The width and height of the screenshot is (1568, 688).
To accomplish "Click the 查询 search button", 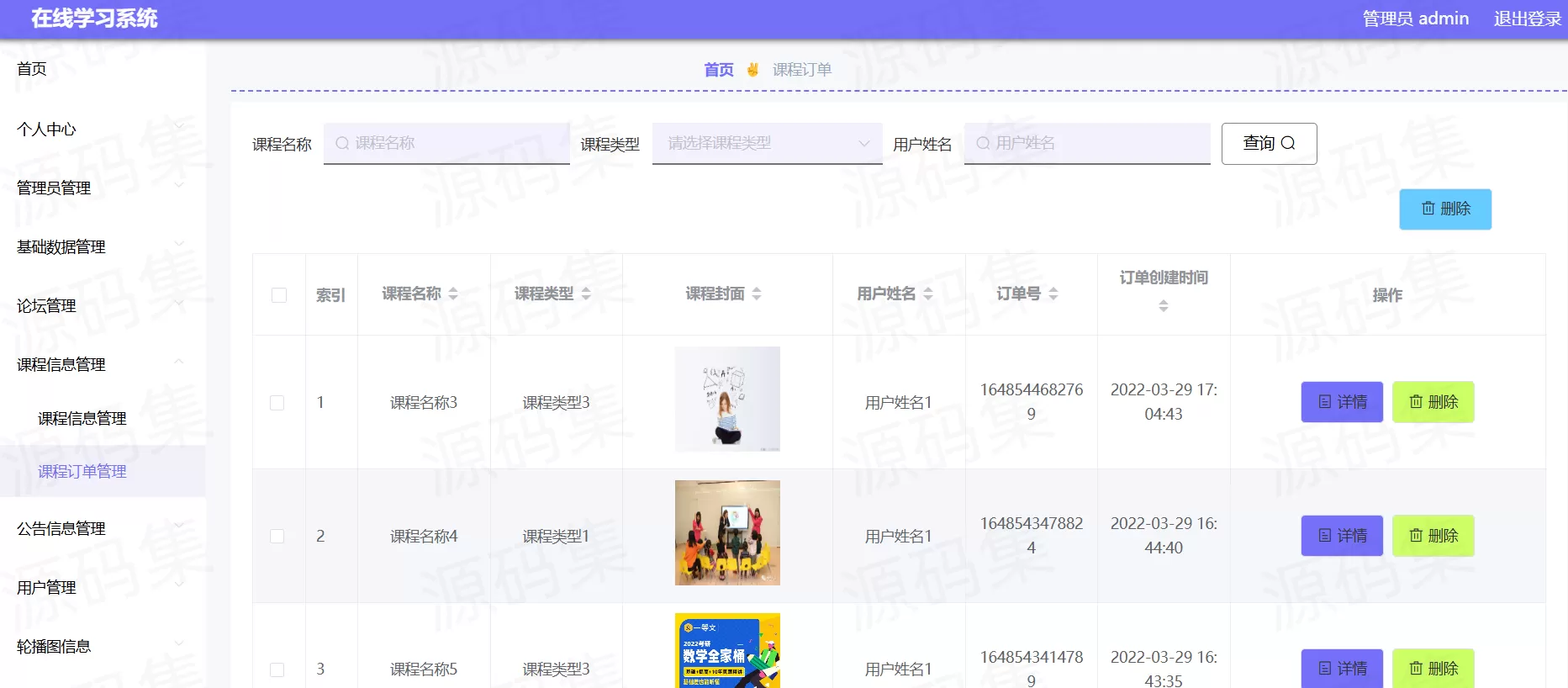I will point(1269,144).
